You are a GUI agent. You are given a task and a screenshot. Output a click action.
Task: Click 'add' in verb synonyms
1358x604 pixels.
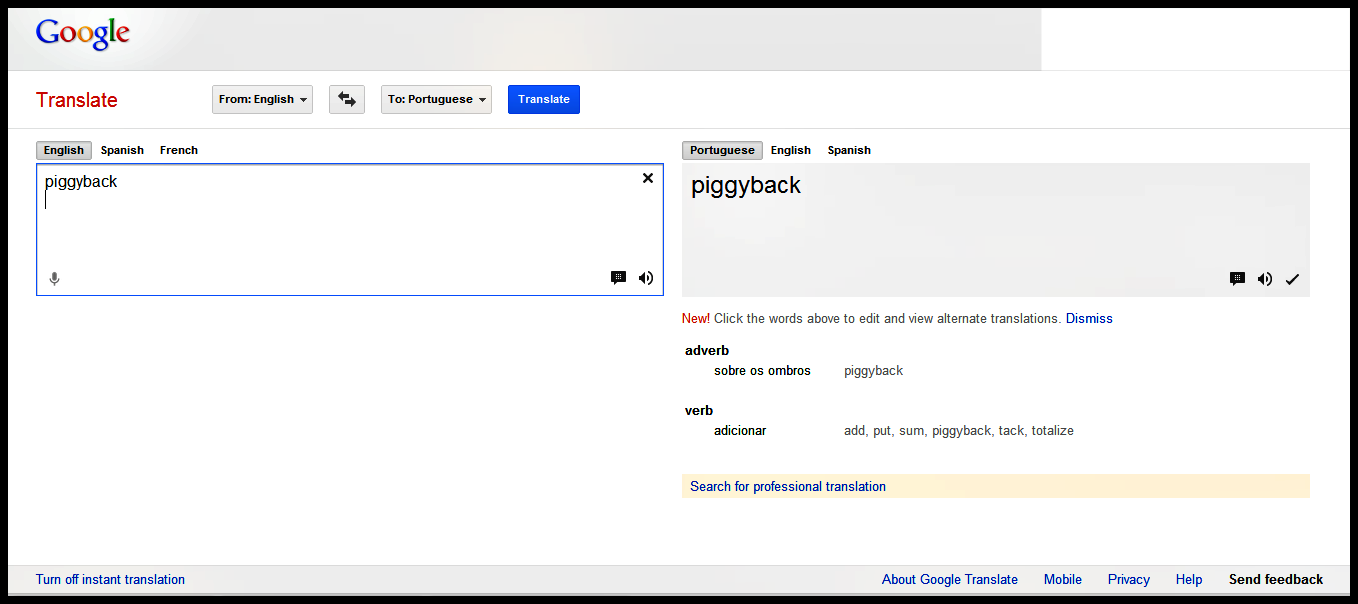855,430
